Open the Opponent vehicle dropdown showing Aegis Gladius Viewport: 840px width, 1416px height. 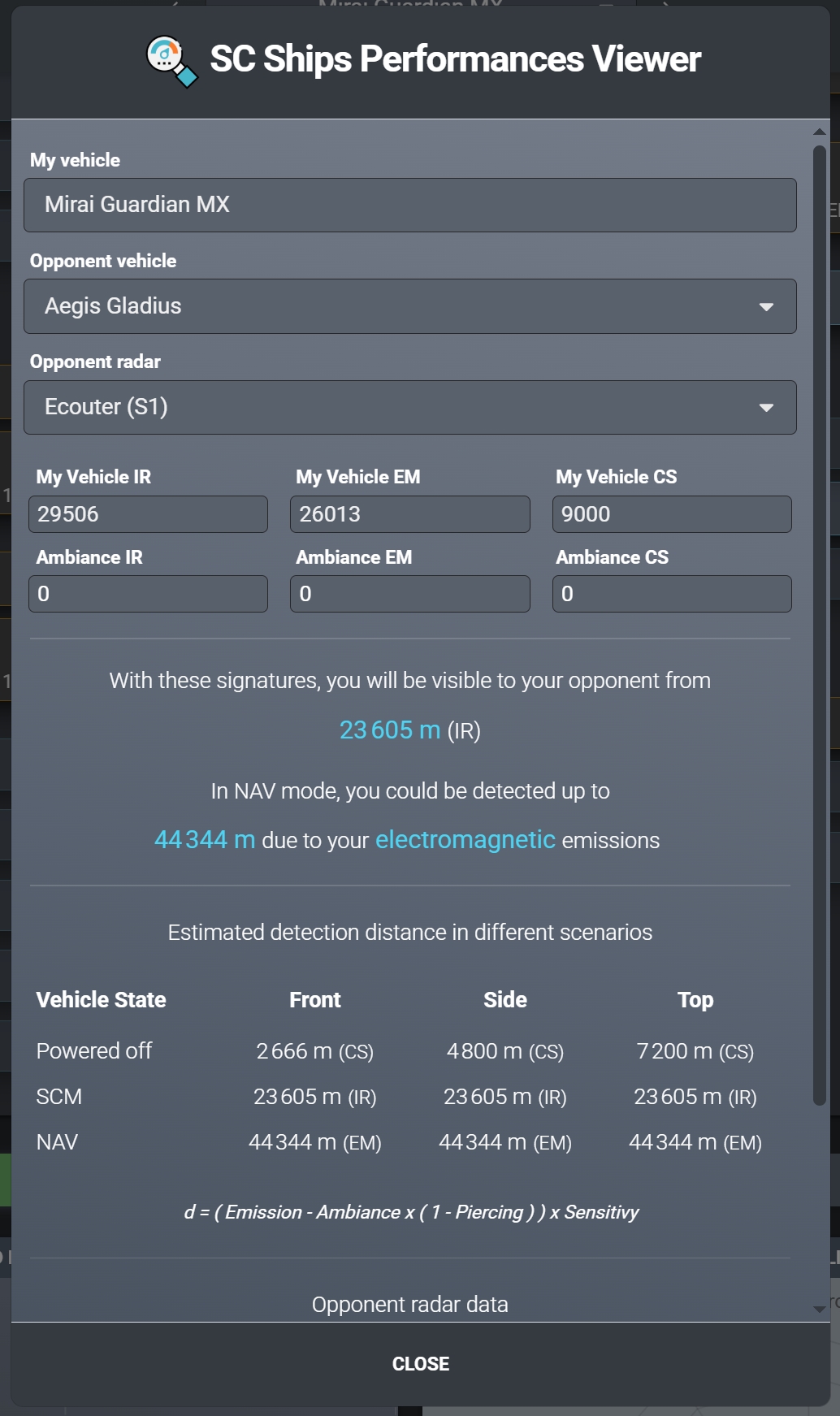[x=409, y=306]
